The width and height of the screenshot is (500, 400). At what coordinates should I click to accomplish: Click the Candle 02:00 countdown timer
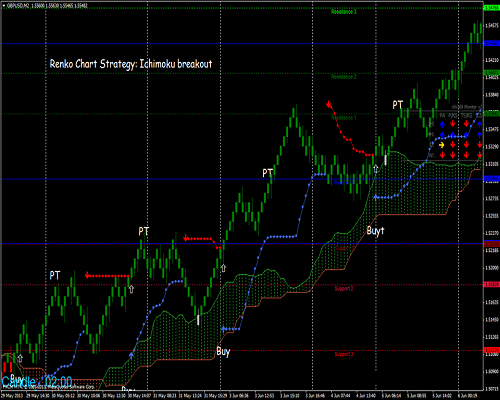(x=37, y=382)
